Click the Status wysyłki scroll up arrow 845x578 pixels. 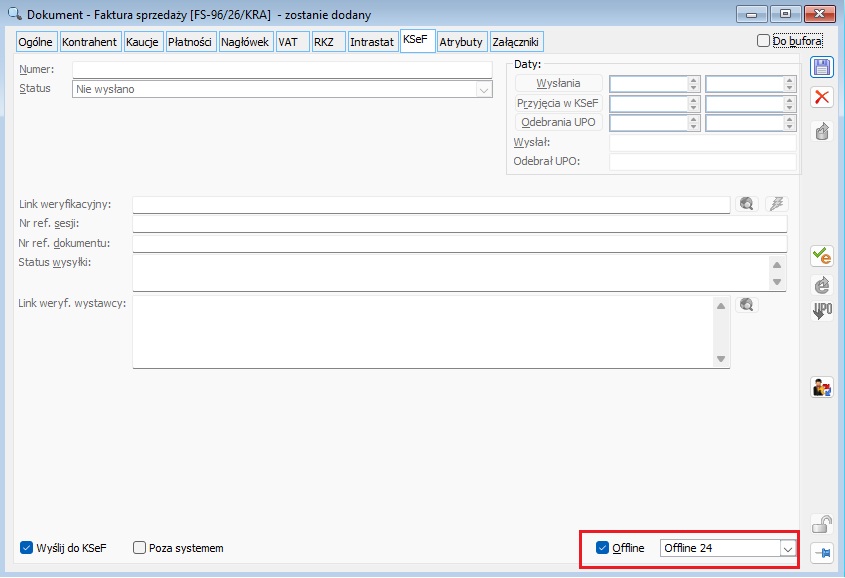pos(777,265)
